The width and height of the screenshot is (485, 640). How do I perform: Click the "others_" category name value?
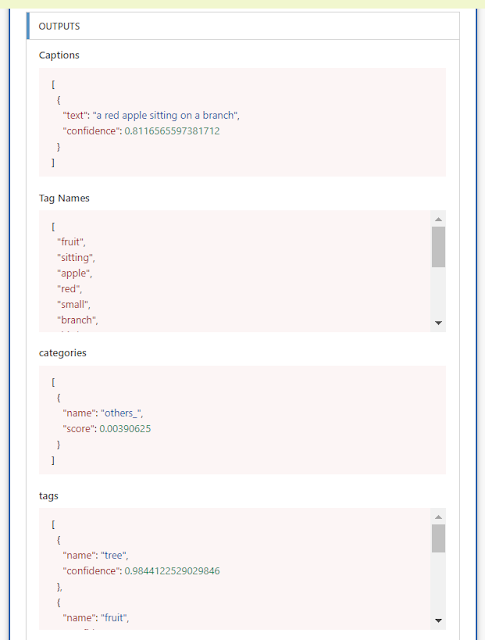coord(121,413)
